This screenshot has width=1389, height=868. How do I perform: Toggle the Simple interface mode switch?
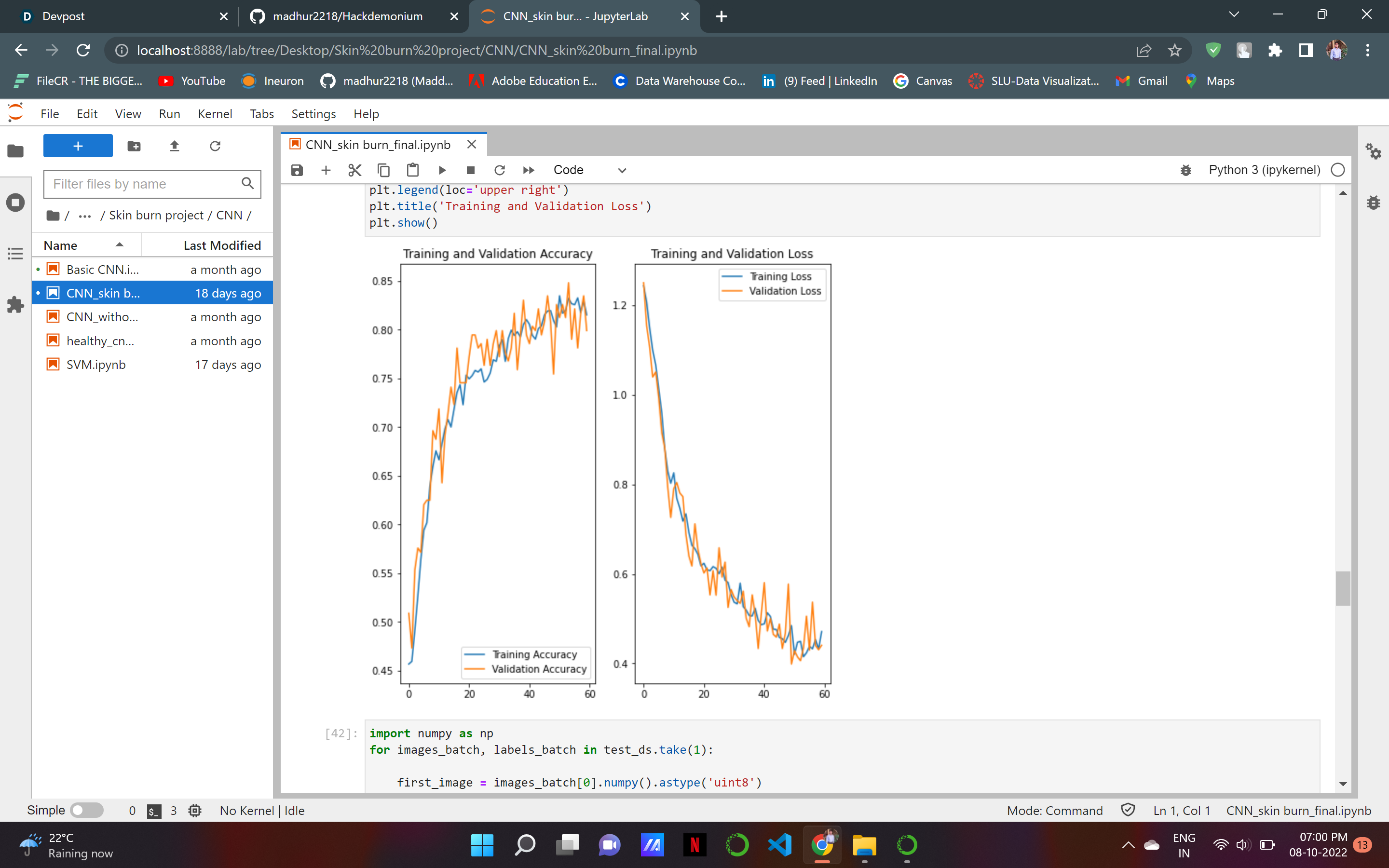(87, 810)
